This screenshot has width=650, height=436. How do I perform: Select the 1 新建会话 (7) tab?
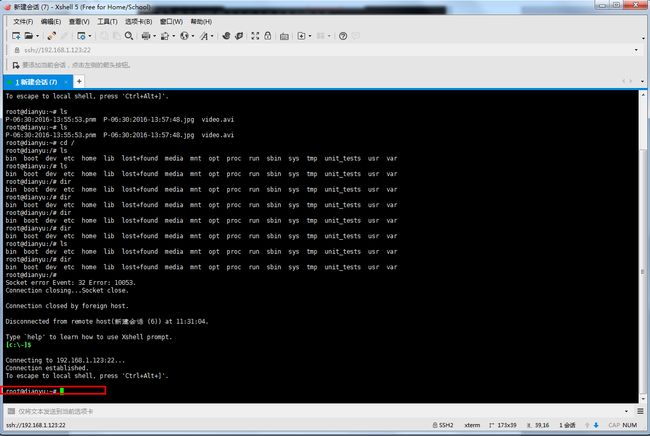pos(36,82)
